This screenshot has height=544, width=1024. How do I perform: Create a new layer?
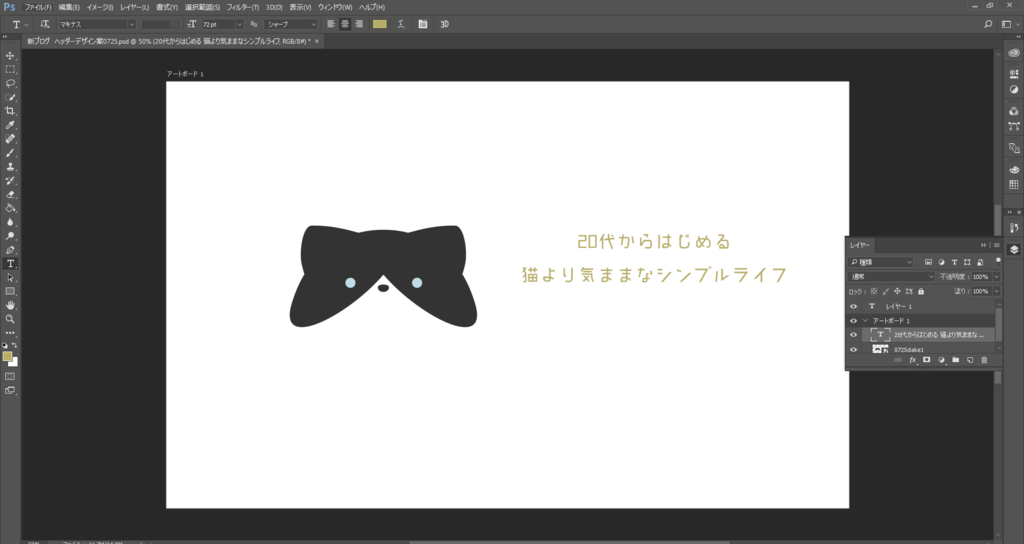970,360
